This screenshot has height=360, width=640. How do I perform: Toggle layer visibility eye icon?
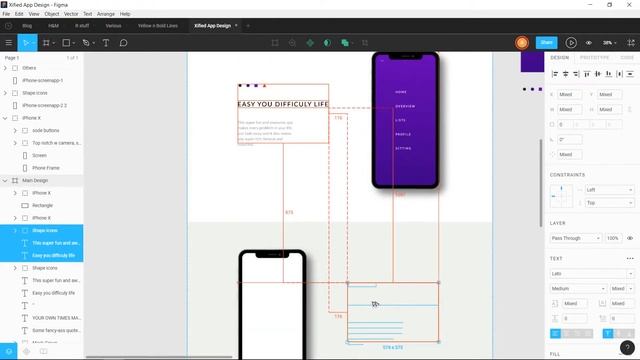[x=630, y=238]
